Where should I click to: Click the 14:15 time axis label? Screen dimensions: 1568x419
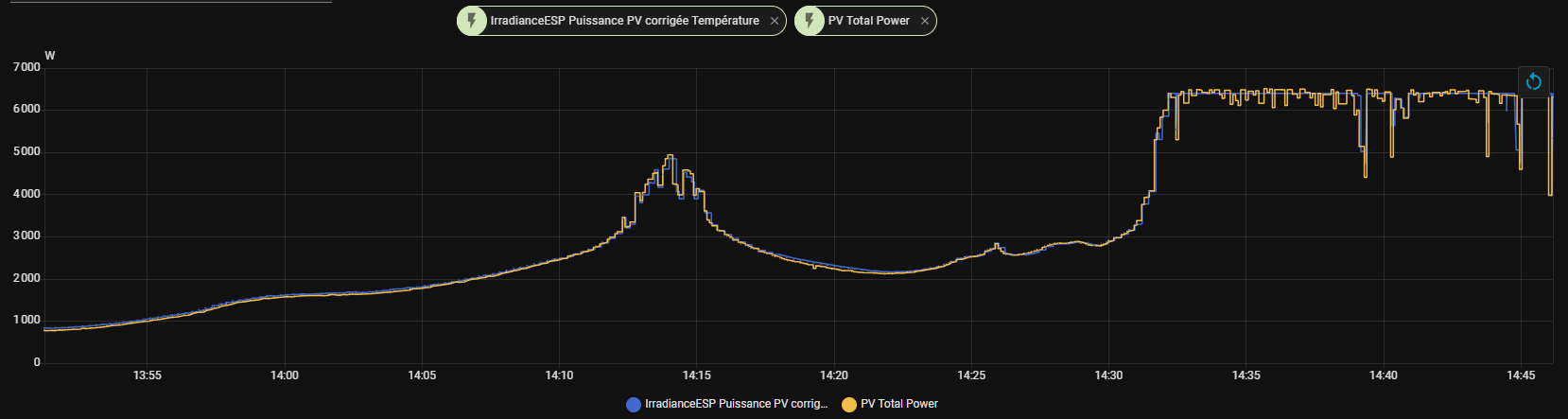pos(697,375)
